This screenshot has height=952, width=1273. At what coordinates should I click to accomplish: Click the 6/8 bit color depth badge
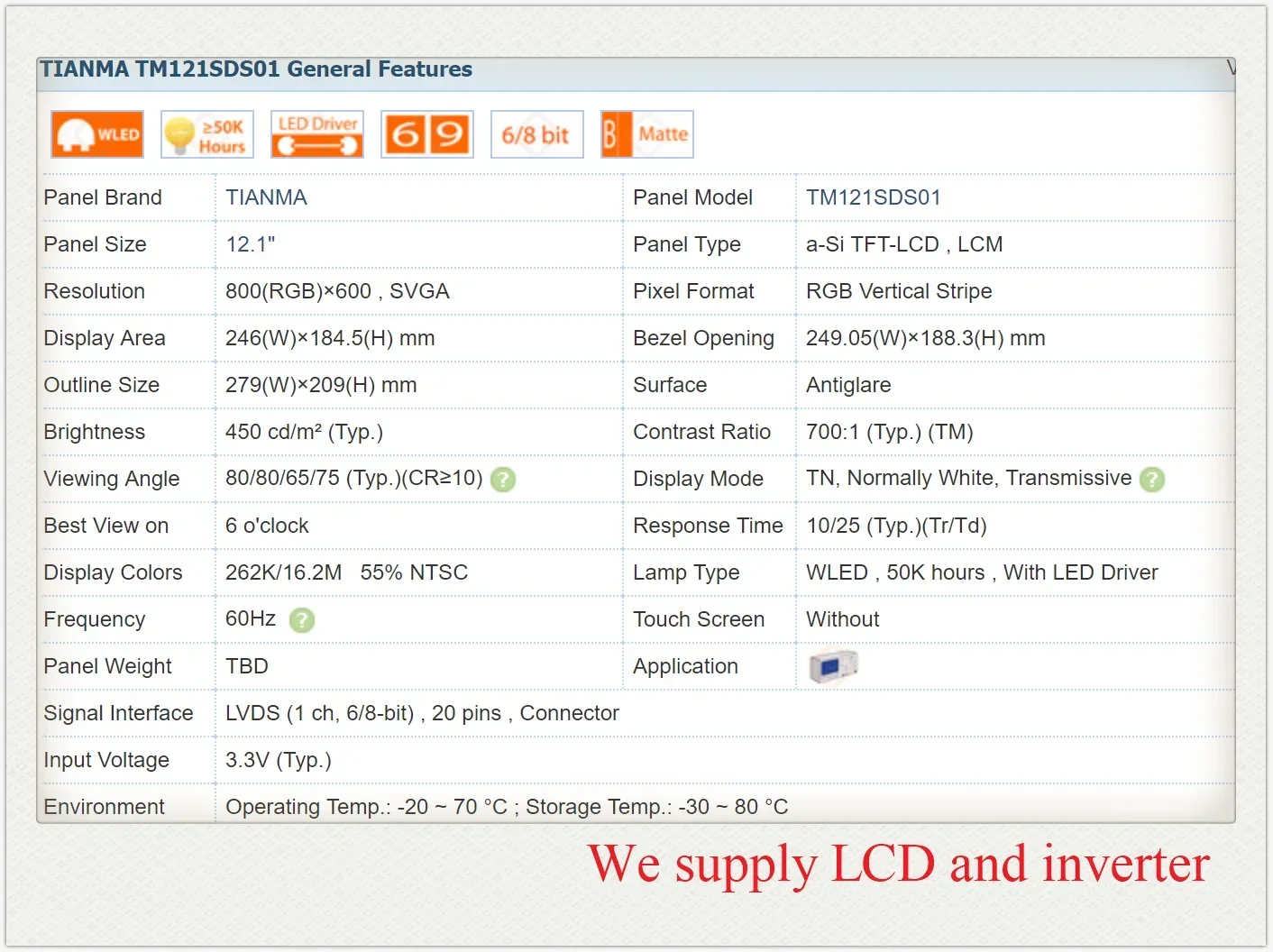tap(537, 134)
